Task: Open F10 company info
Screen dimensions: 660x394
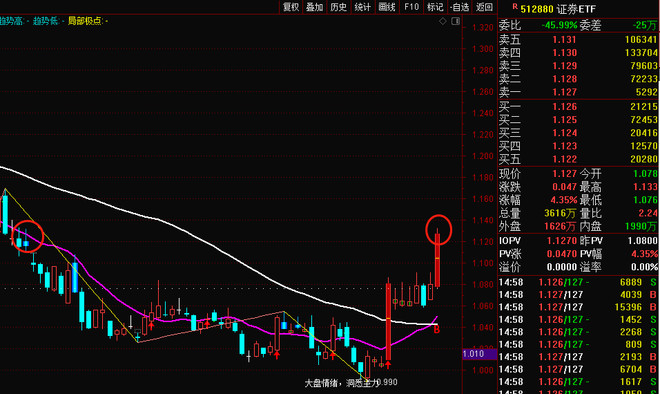Action: 411,7
